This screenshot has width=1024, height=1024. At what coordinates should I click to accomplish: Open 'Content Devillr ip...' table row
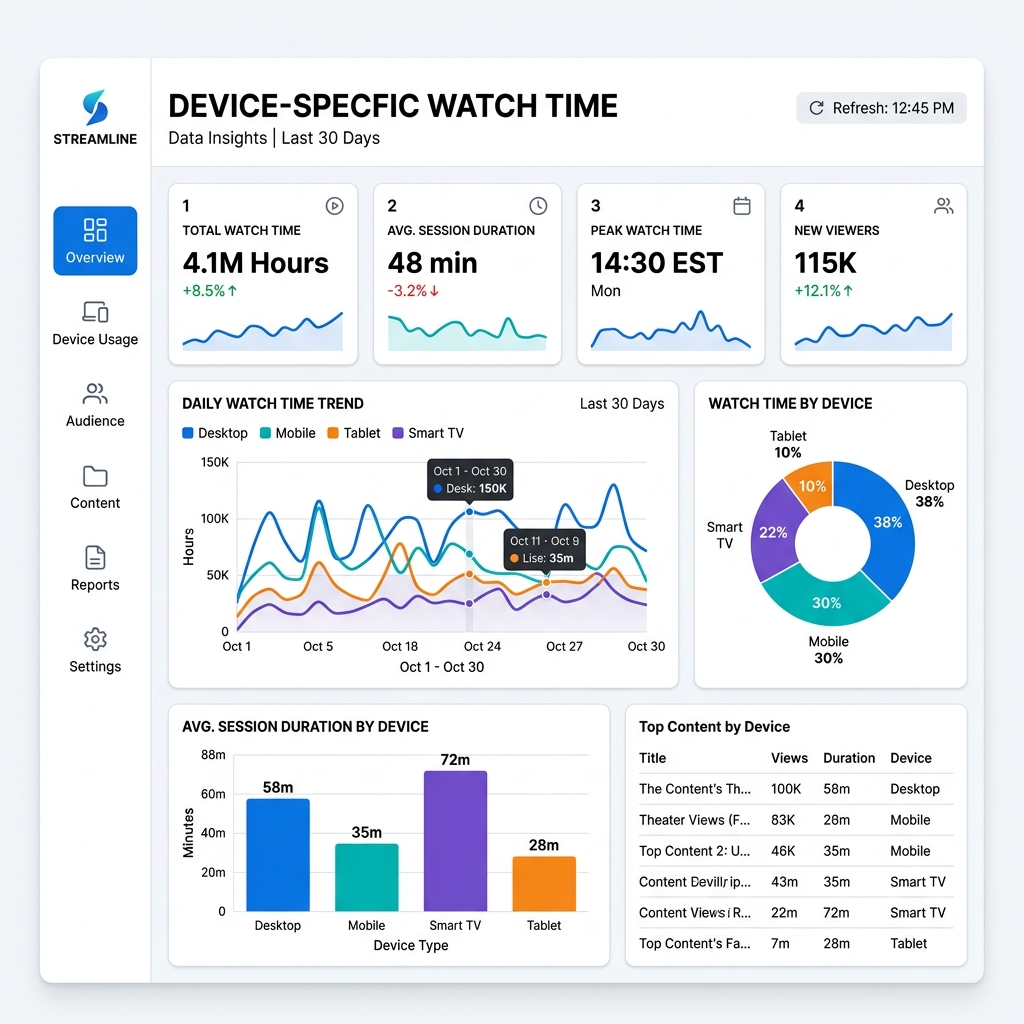click(795, 882)
